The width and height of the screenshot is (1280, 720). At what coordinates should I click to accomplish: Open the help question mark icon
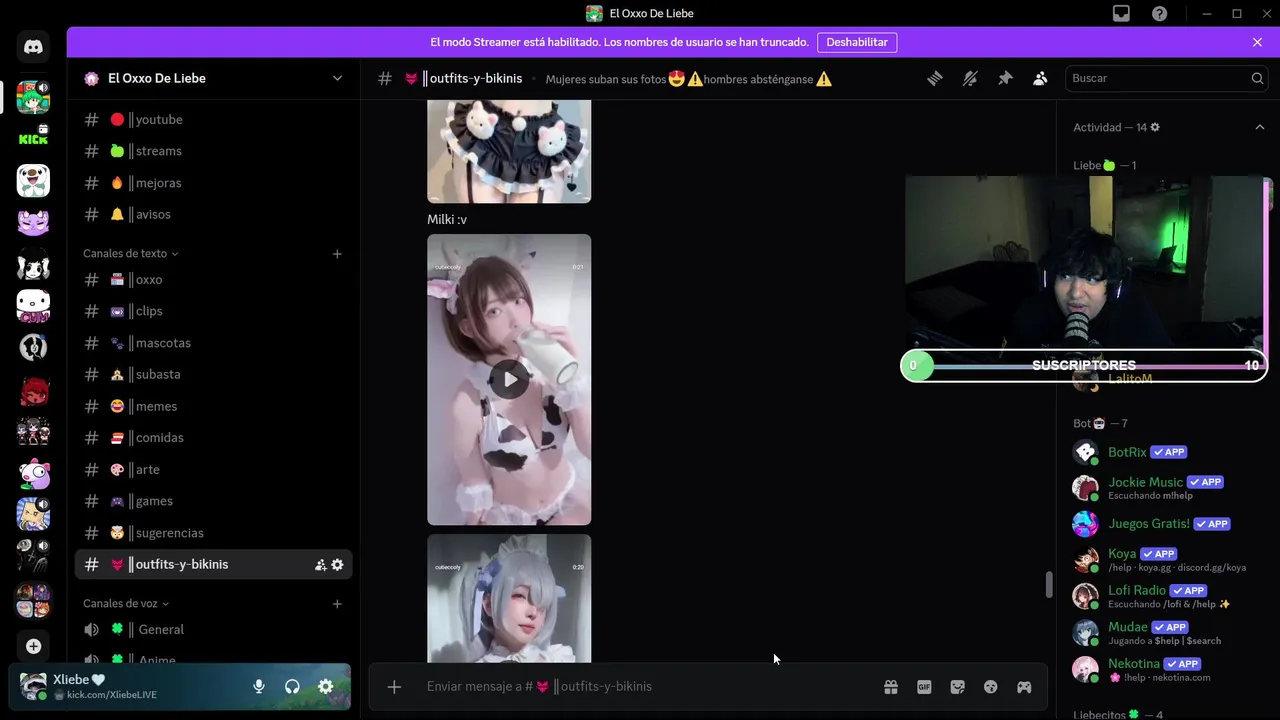pos(1159,13)
